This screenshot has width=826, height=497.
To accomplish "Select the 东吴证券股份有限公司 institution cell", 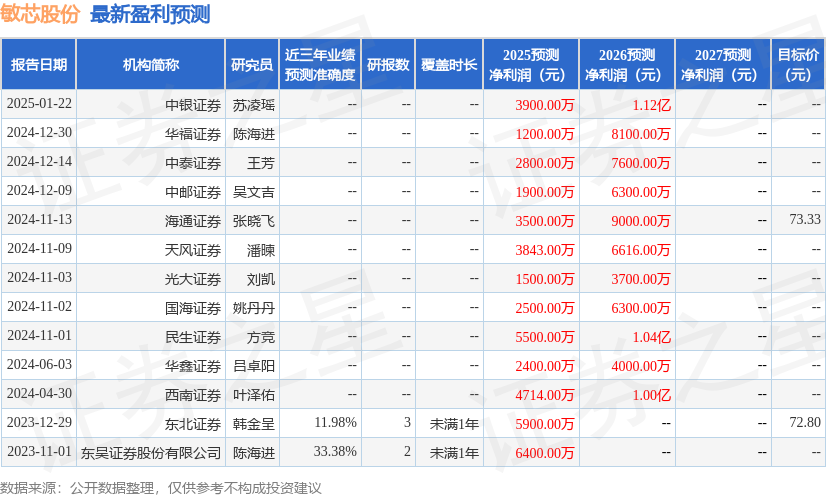I will pyautogui.click(x=151, y=453).
